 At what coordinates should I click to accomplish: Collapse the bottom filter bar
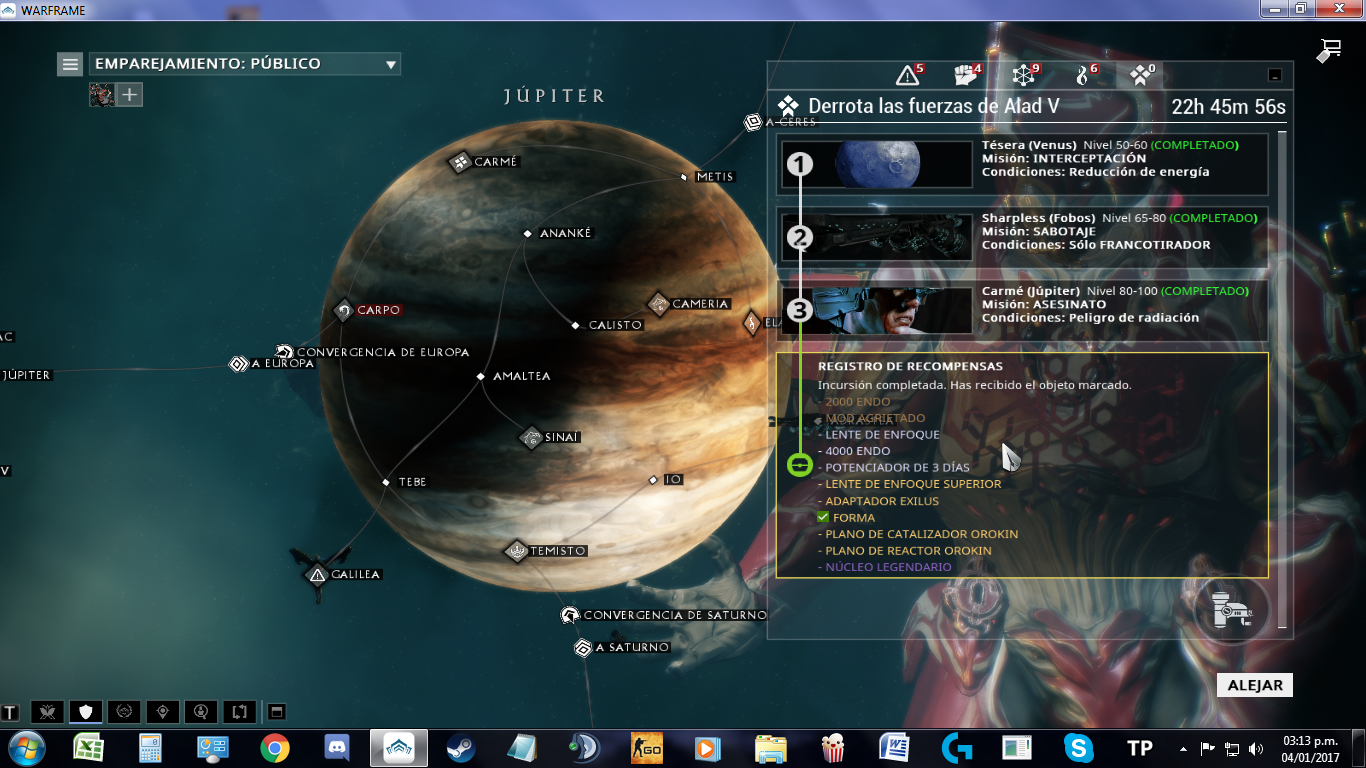click(277, 712)
